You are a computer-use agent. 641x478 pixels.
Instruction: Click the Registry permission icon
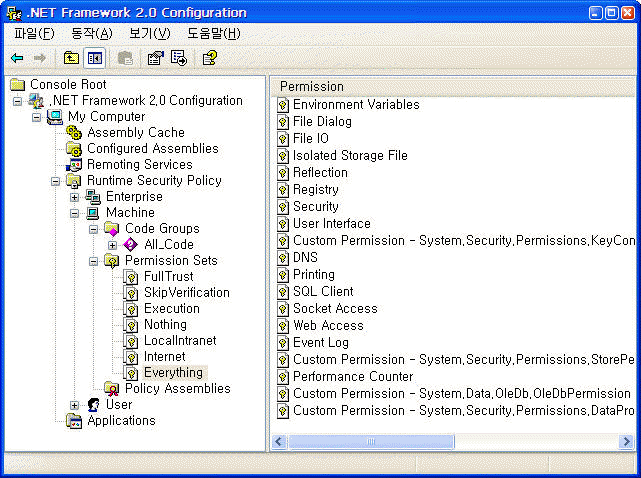point(282,190)
